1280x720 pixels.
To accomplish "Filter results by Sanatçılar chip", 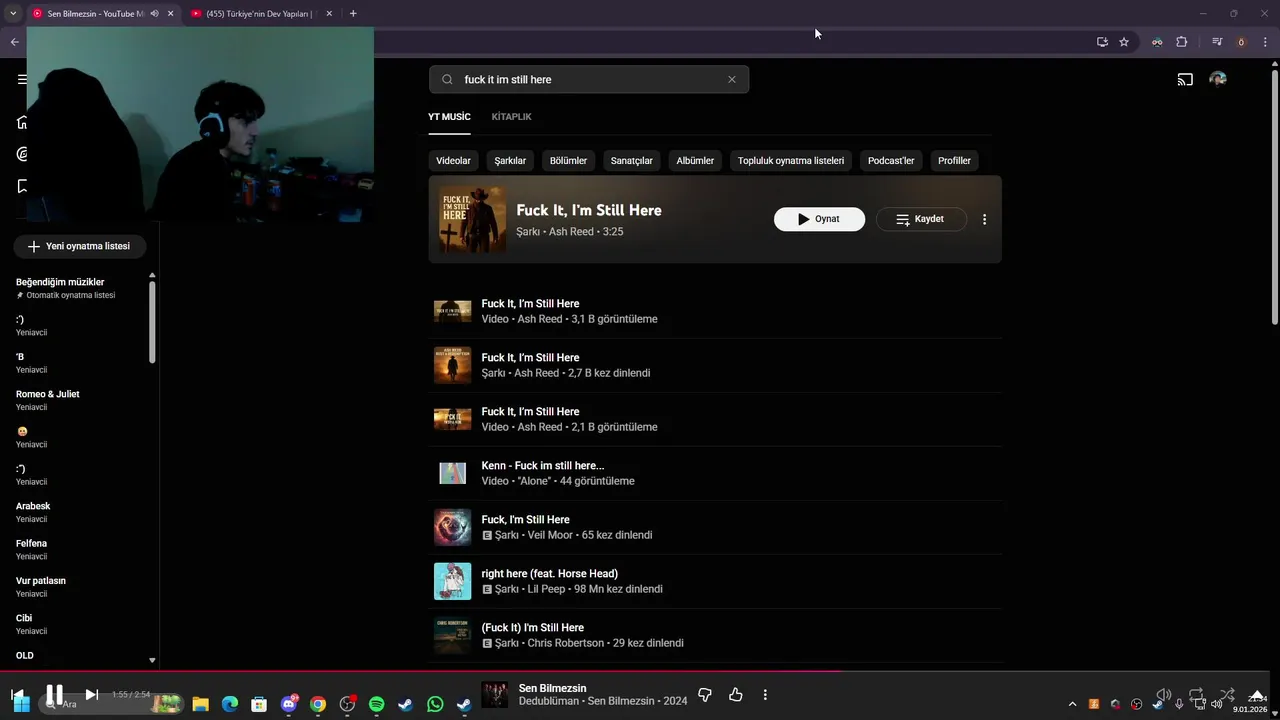I will (631, 160).
